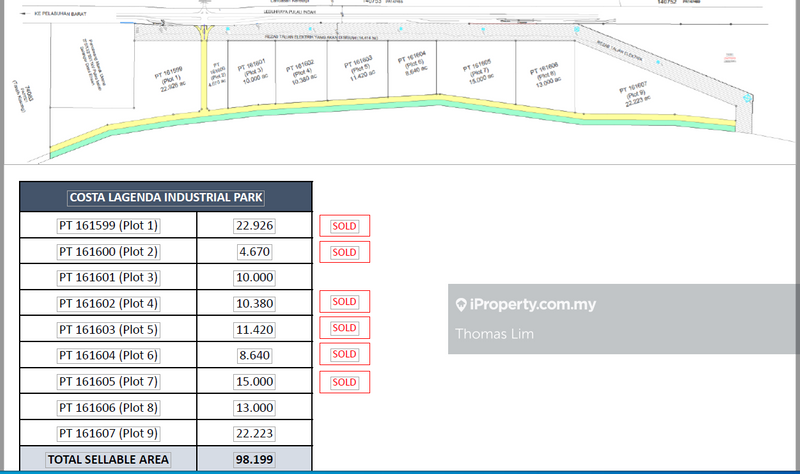Click the iProperty location pin icon
The height and width of the screenshot is (474, 800).
[x=461, y=304]
